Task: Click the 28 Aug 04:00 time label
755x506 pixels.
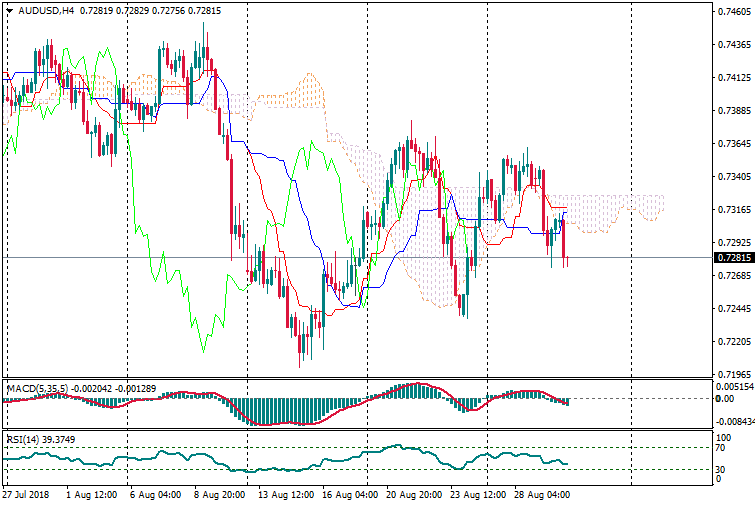Action: (545, 495)
